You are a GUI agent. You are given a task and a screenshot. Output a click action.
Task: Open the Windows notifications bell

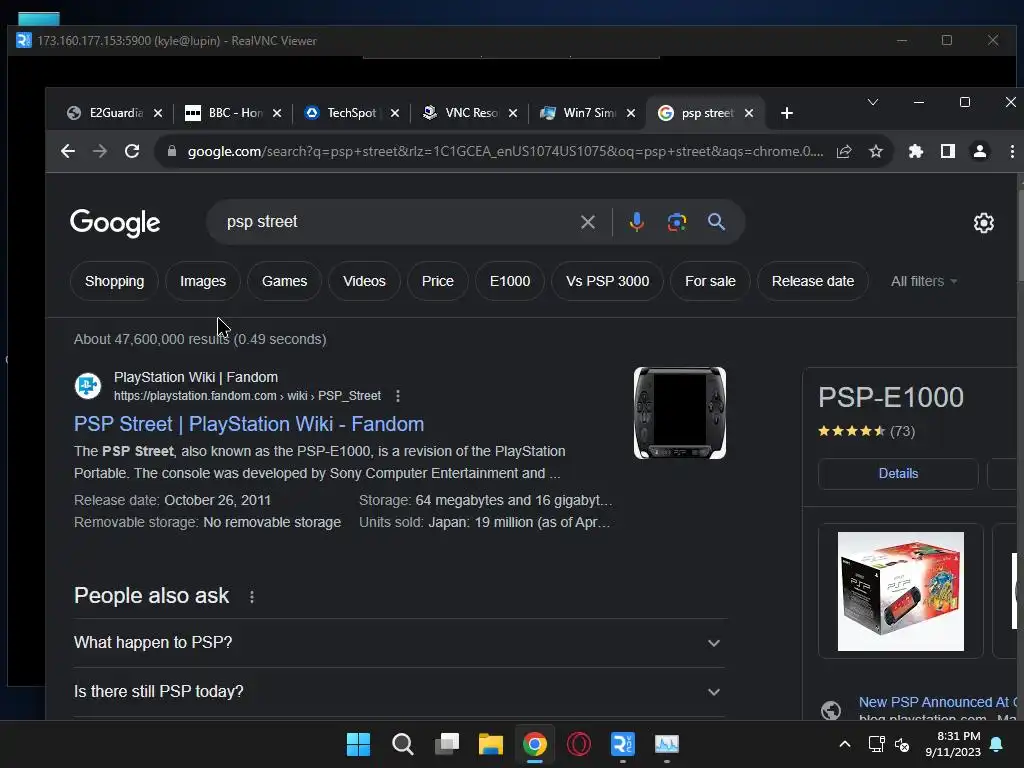tap(997, 744)
